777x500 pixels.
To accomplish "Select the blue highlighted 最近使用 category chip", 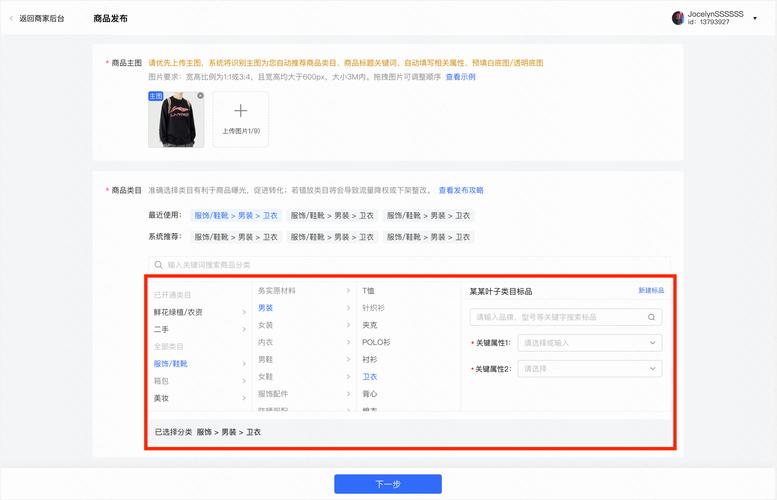I will click(236, 216).
